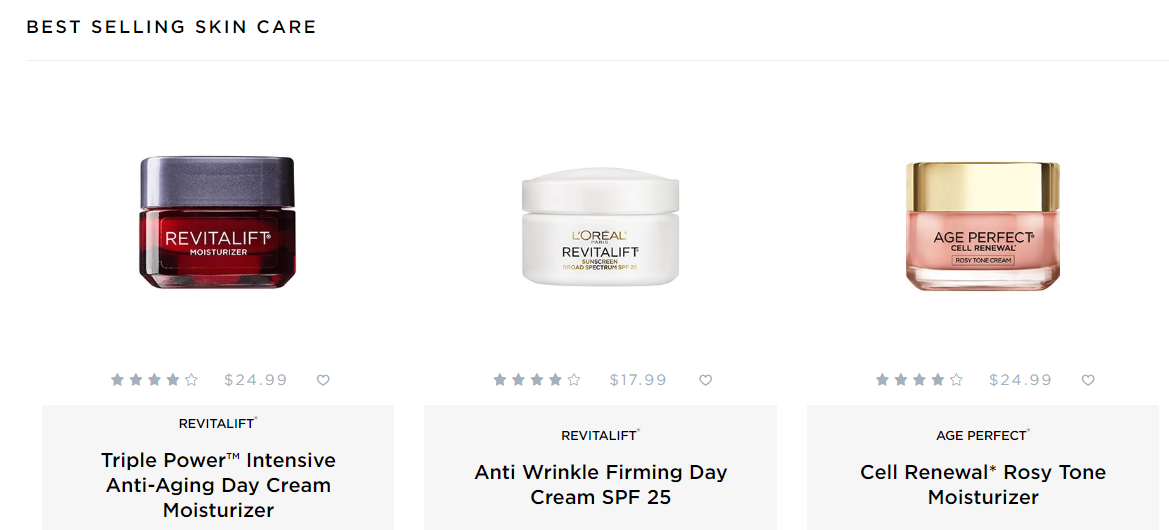Click Revitalift brand label above Anti Wrinkle
Screen dimensions: 1169x530
[x=600, y=435]
